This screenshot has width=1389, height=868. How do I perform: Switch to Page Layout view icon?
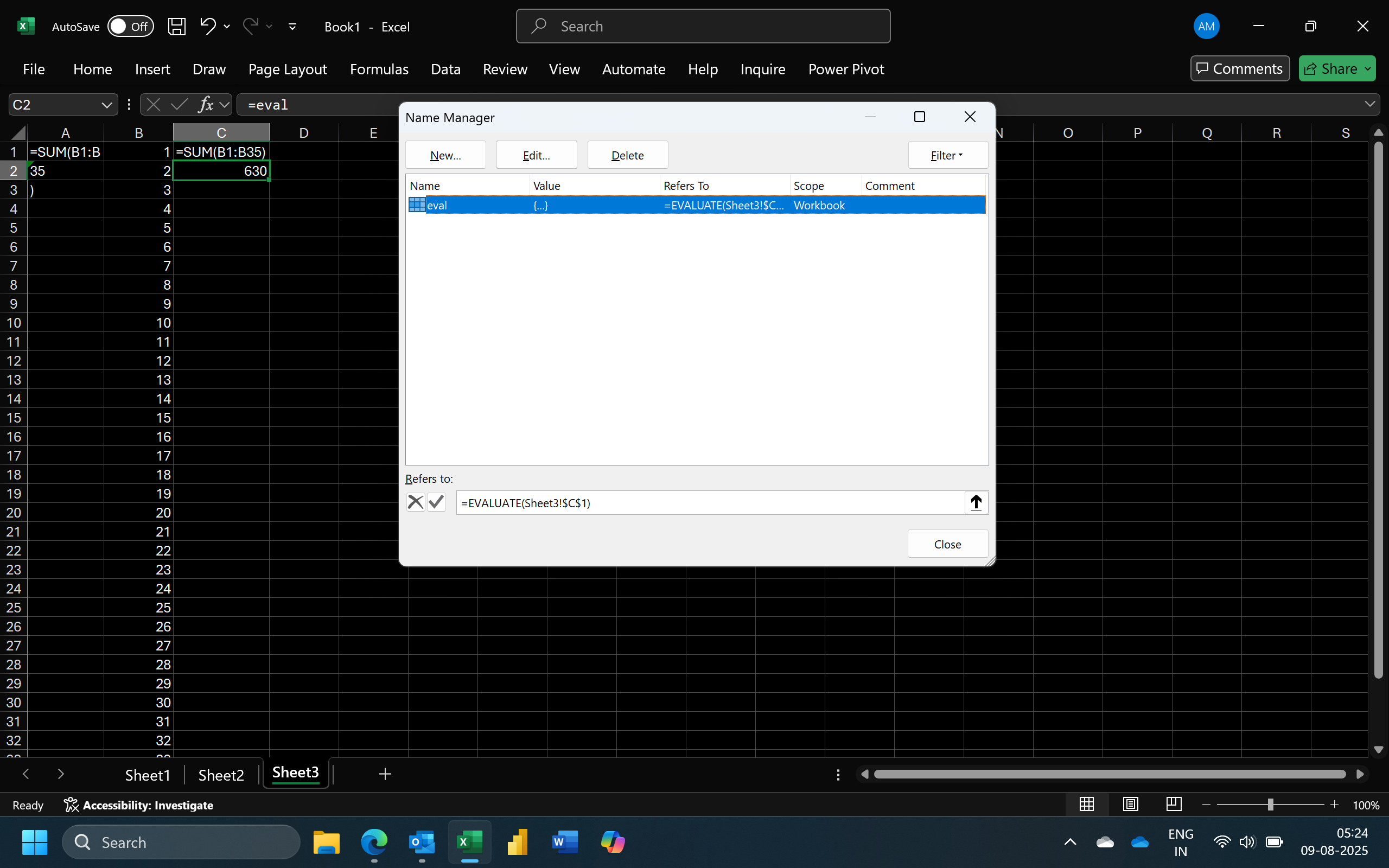1130,805
